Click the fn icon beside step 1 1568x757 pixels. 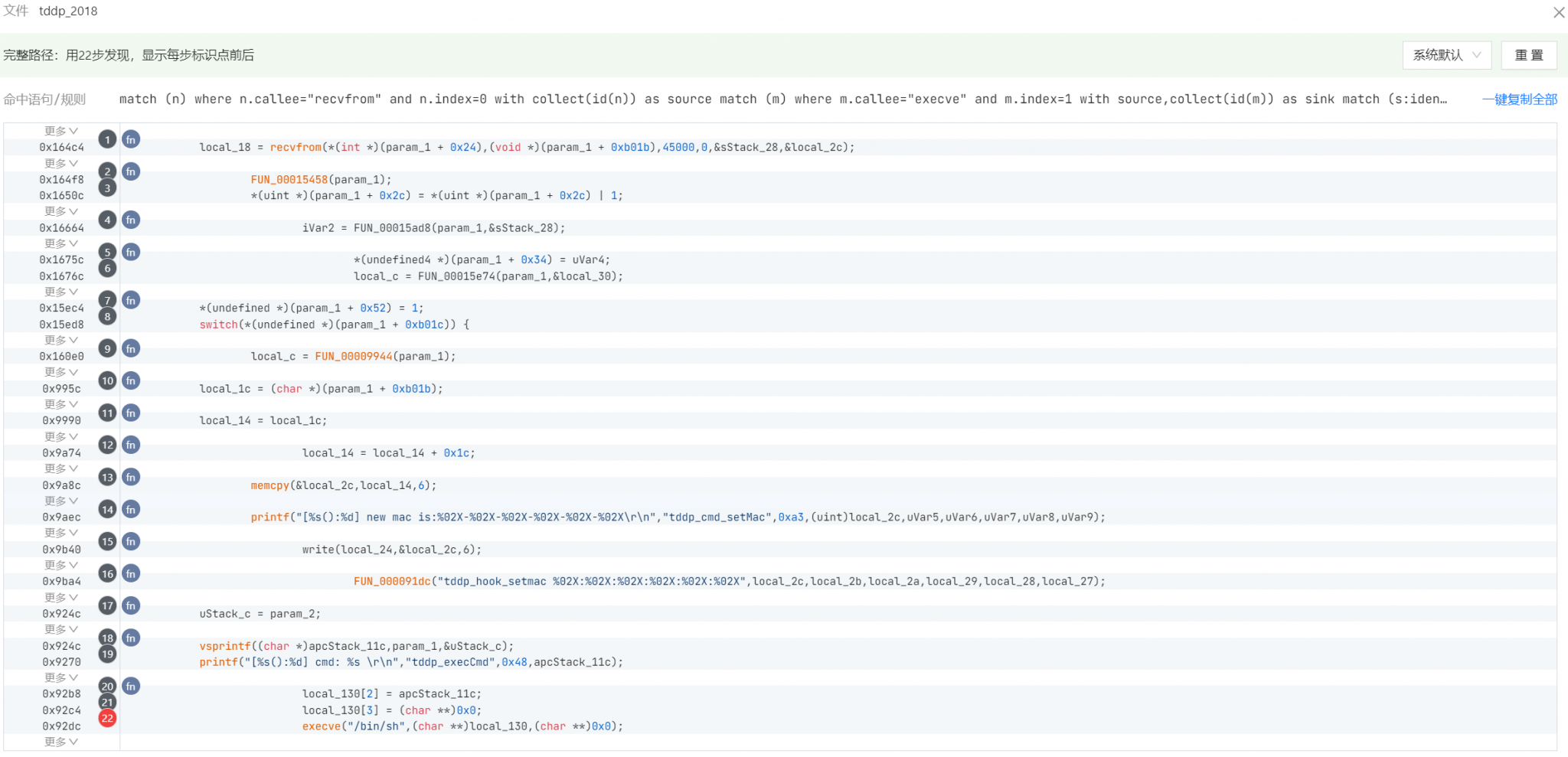(131, 139)
